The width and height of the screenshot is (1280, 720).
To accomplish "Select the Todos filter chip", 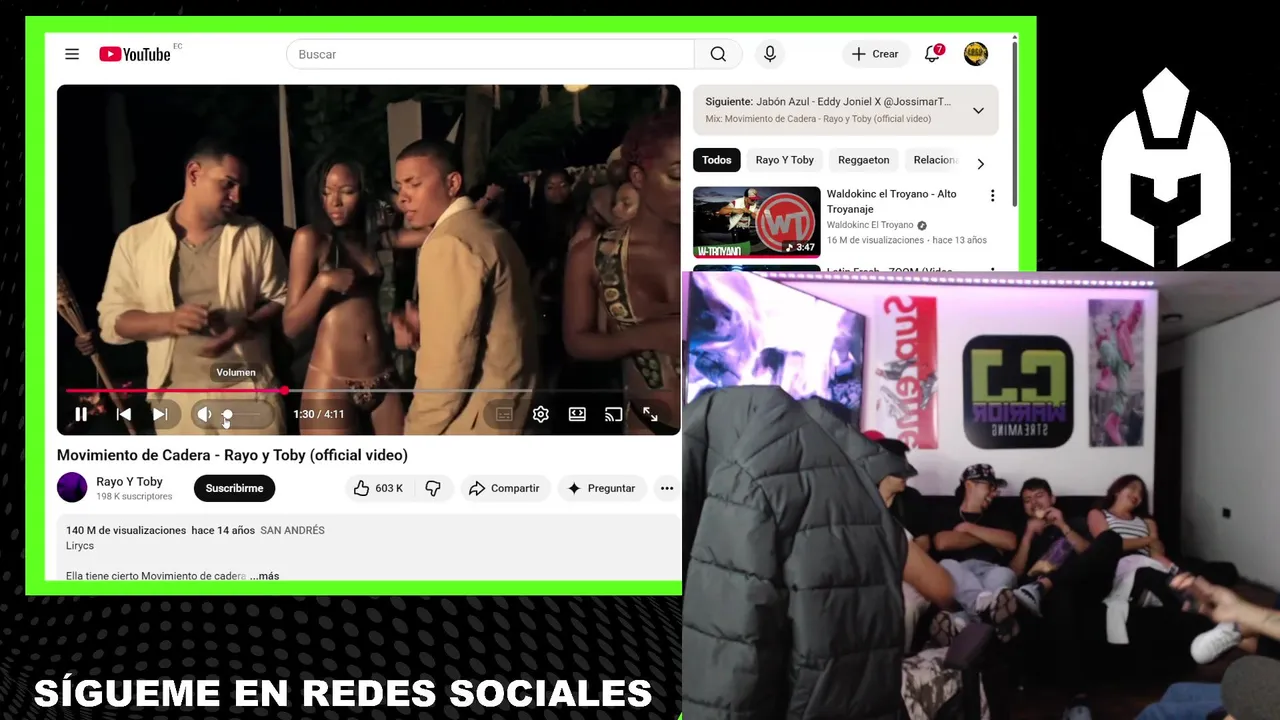I will [716, 160].
